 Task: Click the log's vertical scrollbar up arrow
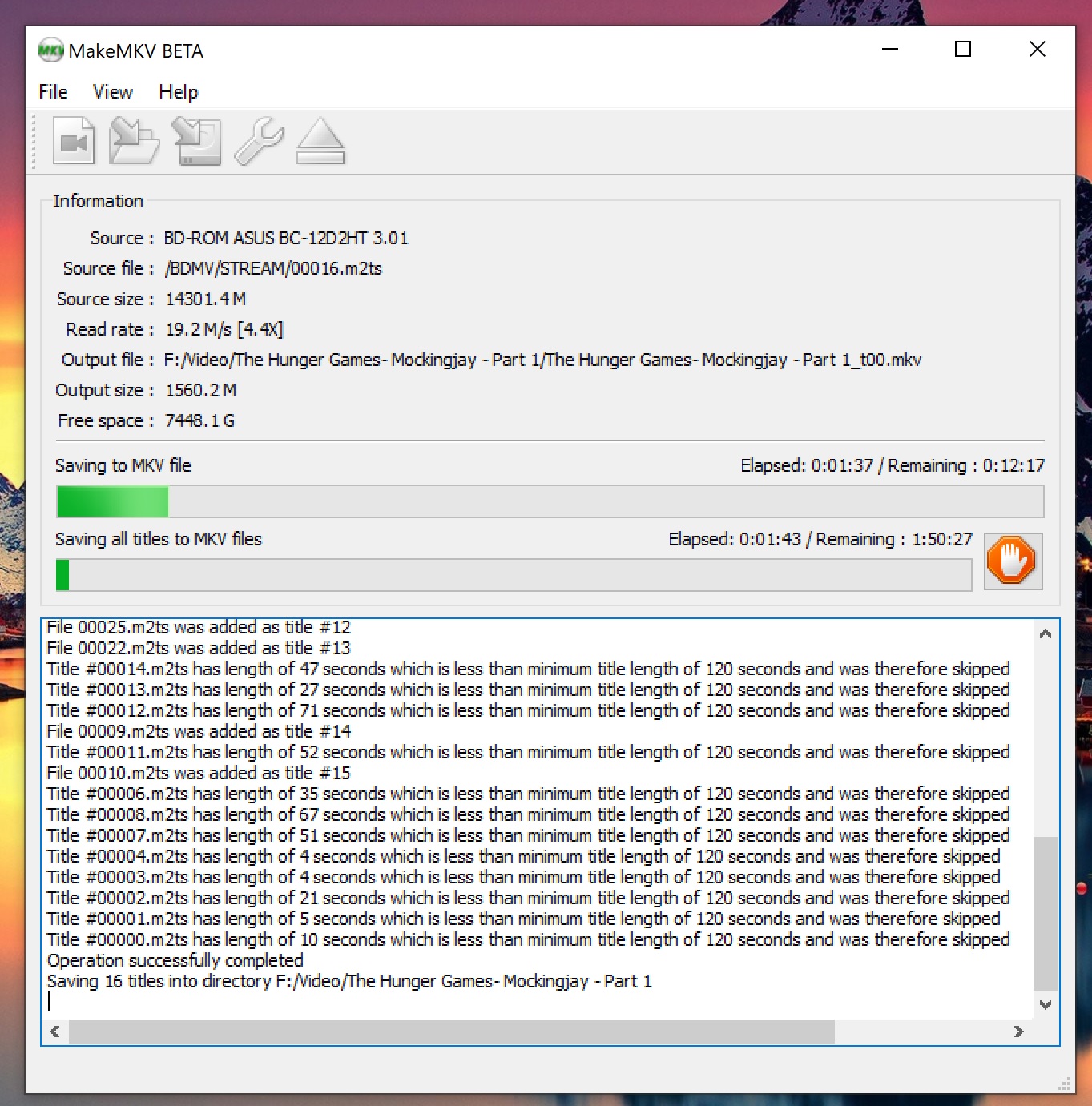point(1046,633)
